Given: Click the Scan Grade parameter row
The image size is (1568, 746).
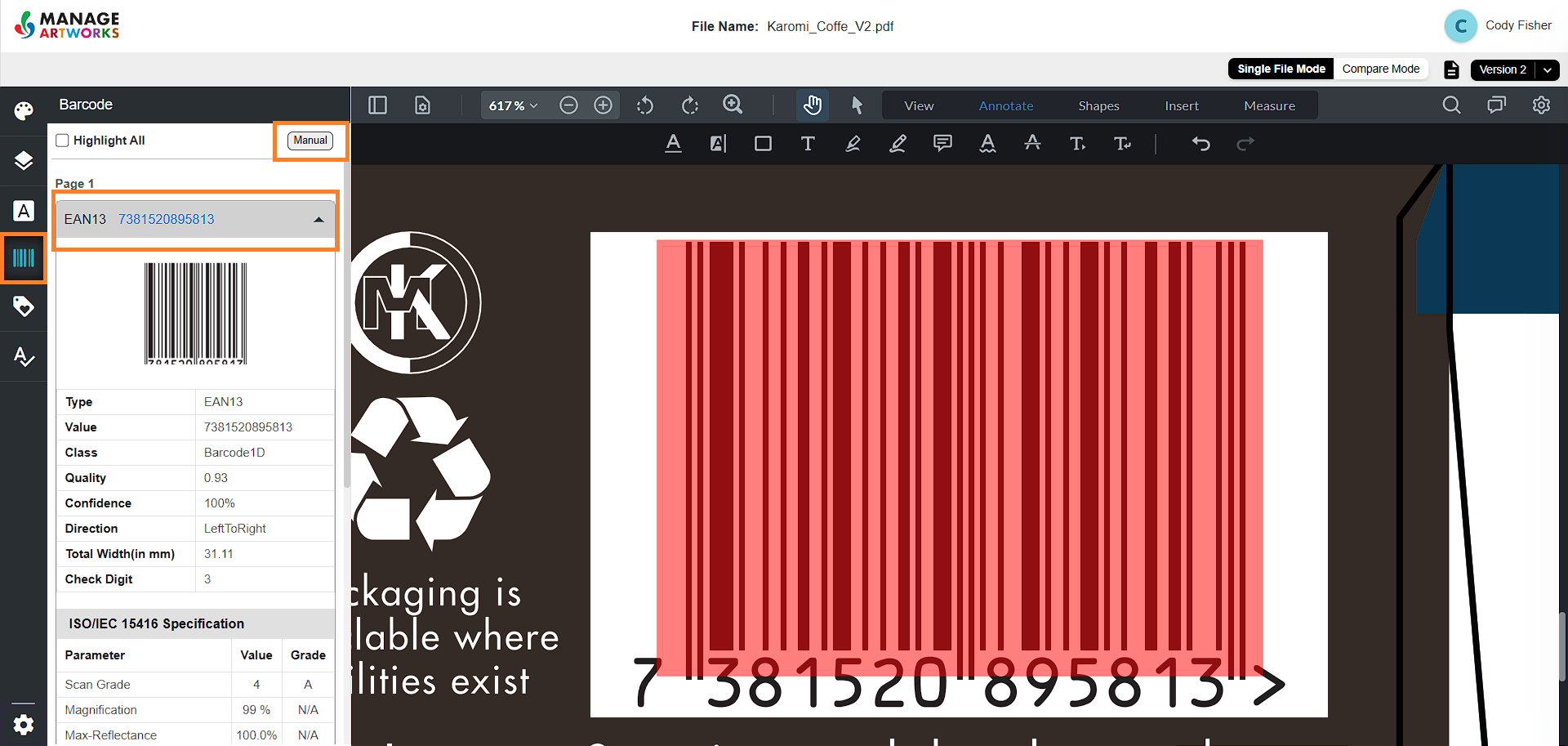Looking at the screenshot, I should point(195,685).
